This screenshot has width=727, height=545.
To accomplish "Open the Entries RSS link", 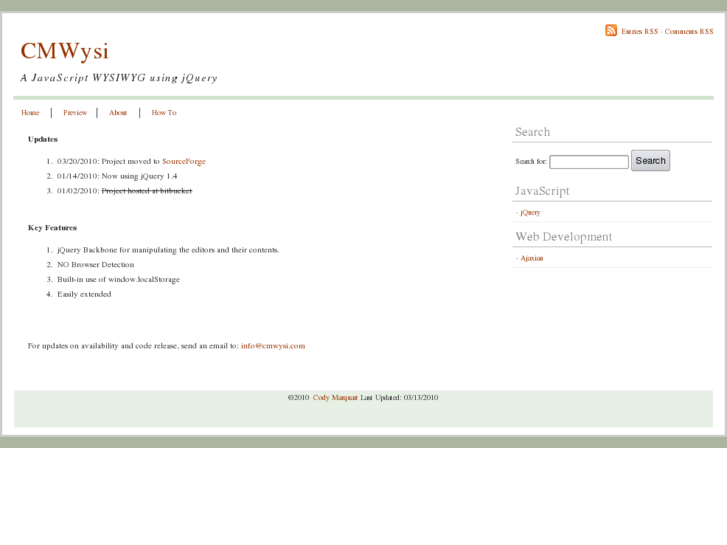I will [x=639, y=32].
